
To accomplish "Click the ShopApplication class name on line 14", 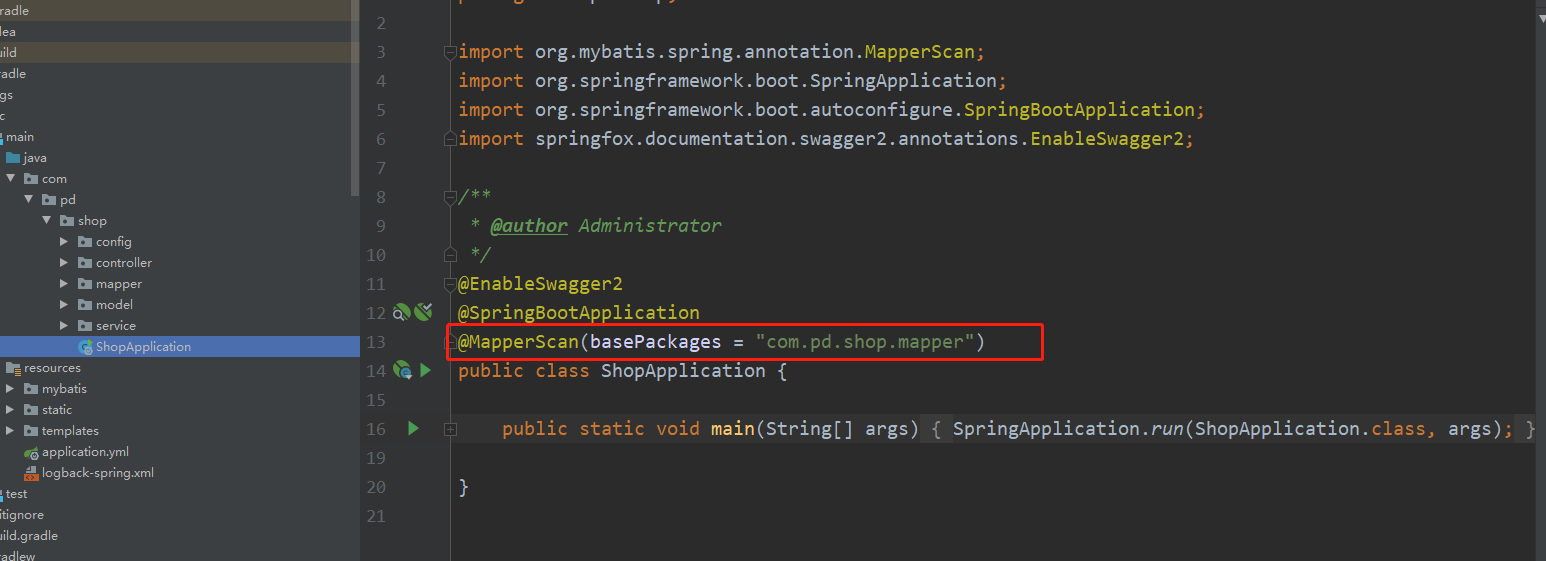I will 683,370.
